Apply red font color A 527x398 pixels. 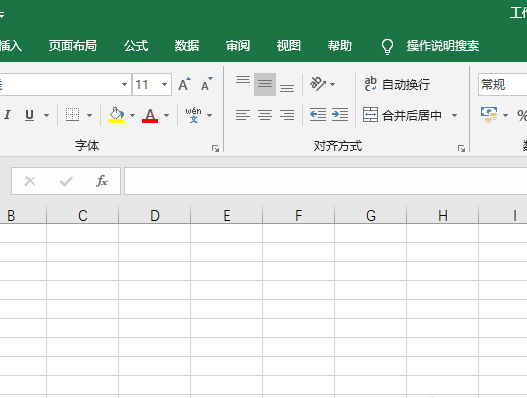pyautogui.click(x=150, y=115)
